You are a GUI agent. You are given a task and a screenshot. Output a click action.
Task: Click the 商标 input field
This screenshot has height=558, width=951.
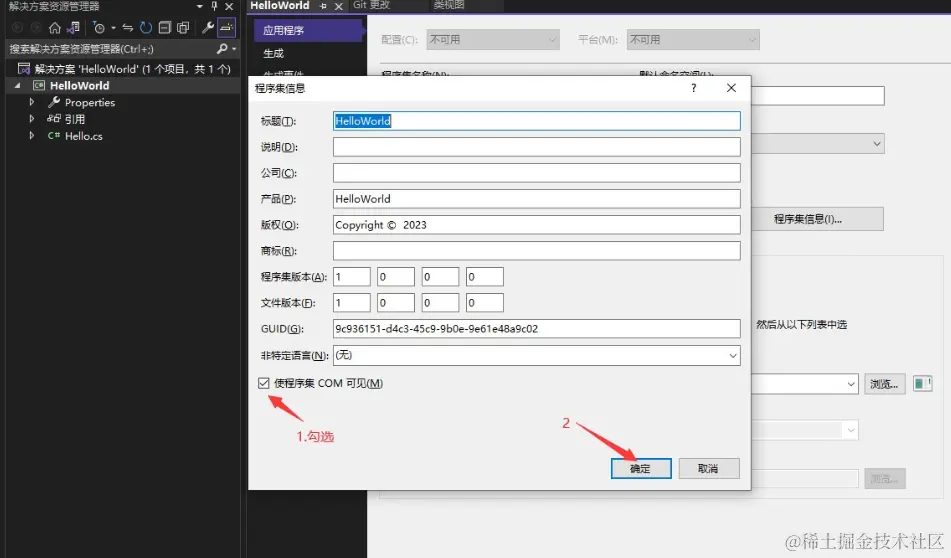pos(537,250)
